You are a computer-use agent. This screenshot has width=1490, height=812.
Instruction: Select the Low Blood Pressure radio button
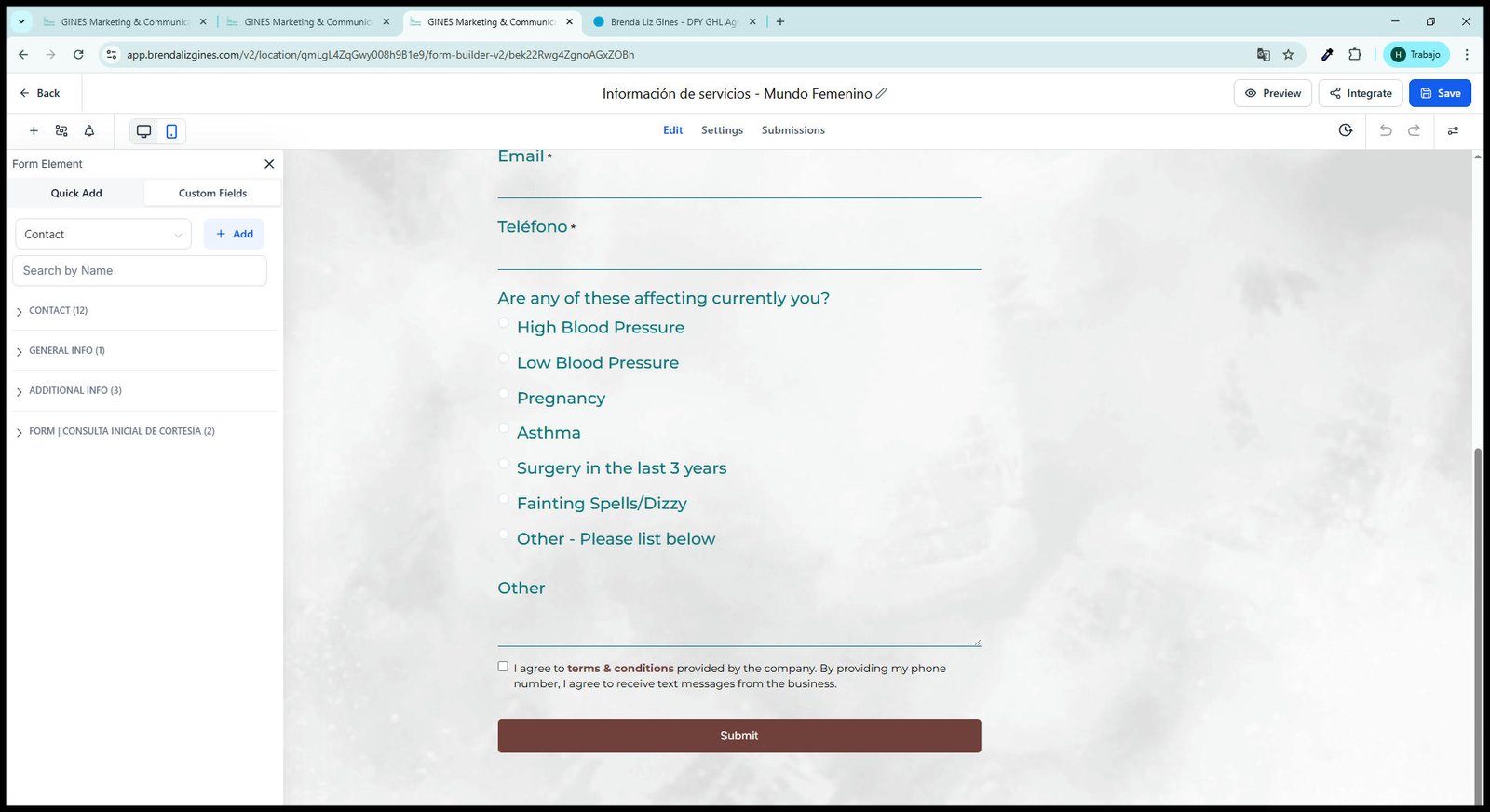[504, 359]
